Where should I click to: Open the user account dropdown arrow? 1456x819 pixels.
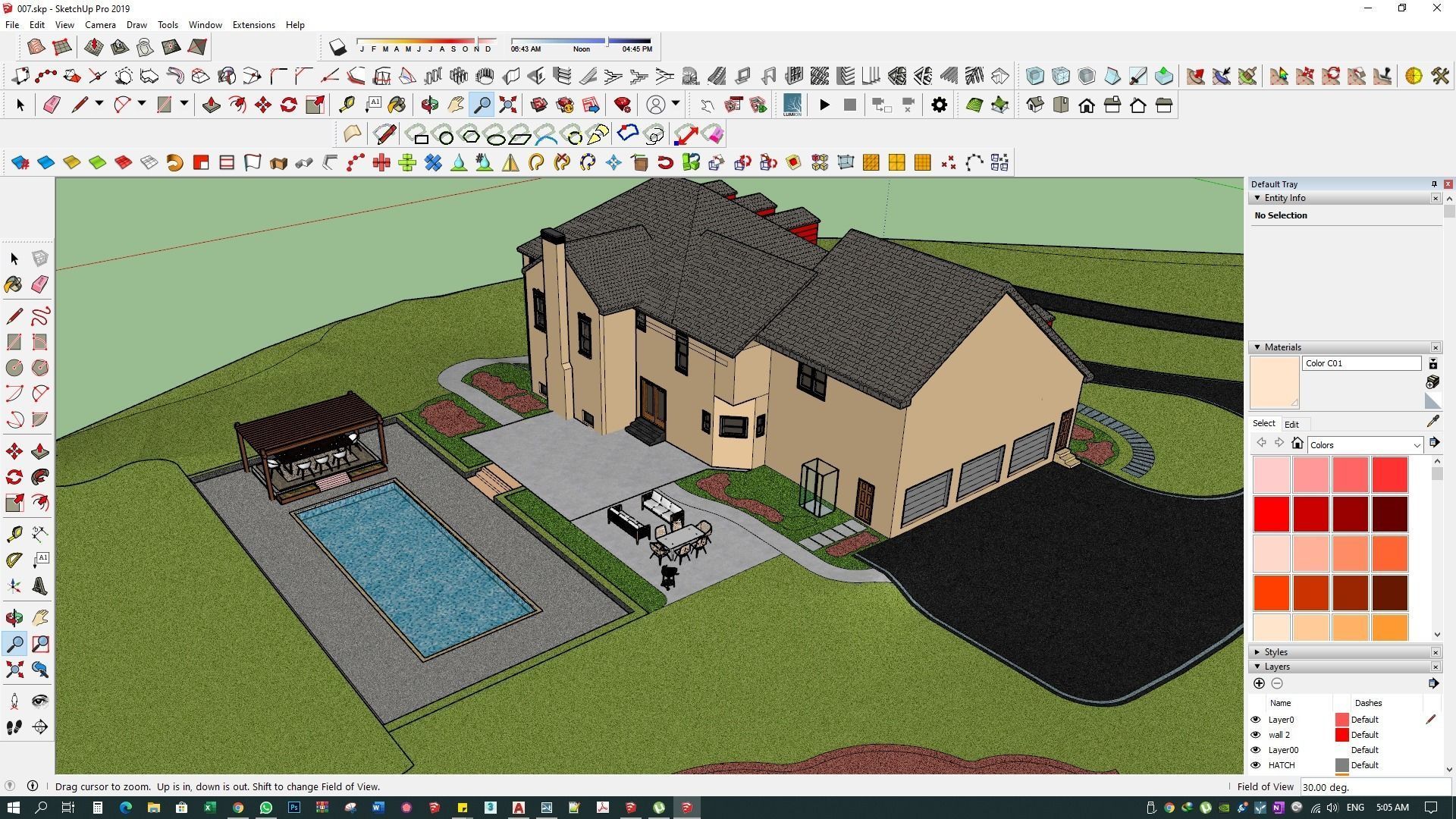coord(676,104)
